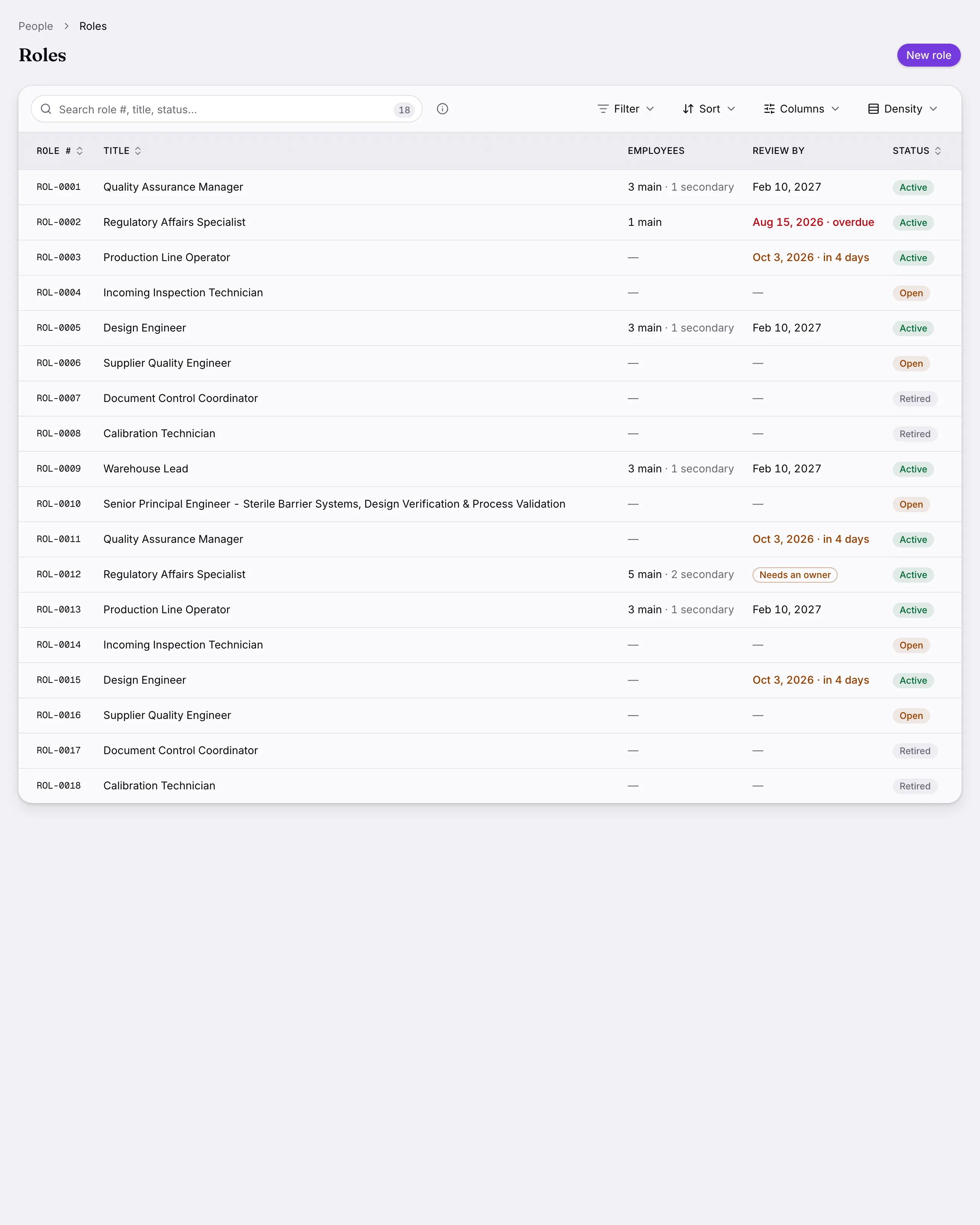Image resolution: width=980 pixels, height=1225 pixels.
Task: Click Aug 15, 2026 overdue date
Action: pos(813,222)
